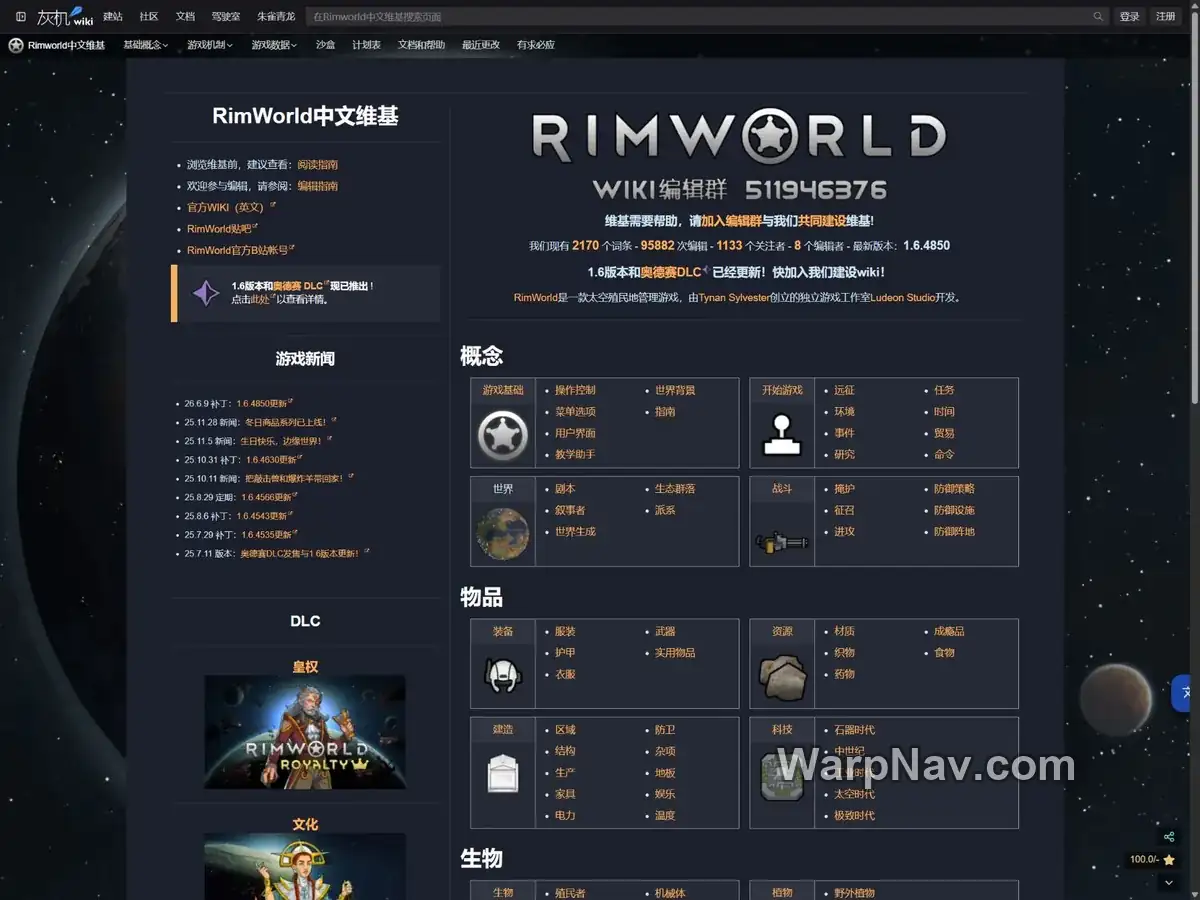The width and height of the screenshot is (1200, 900).
Task: Open the 实用物品 link
Action: (x=675, y=653)
